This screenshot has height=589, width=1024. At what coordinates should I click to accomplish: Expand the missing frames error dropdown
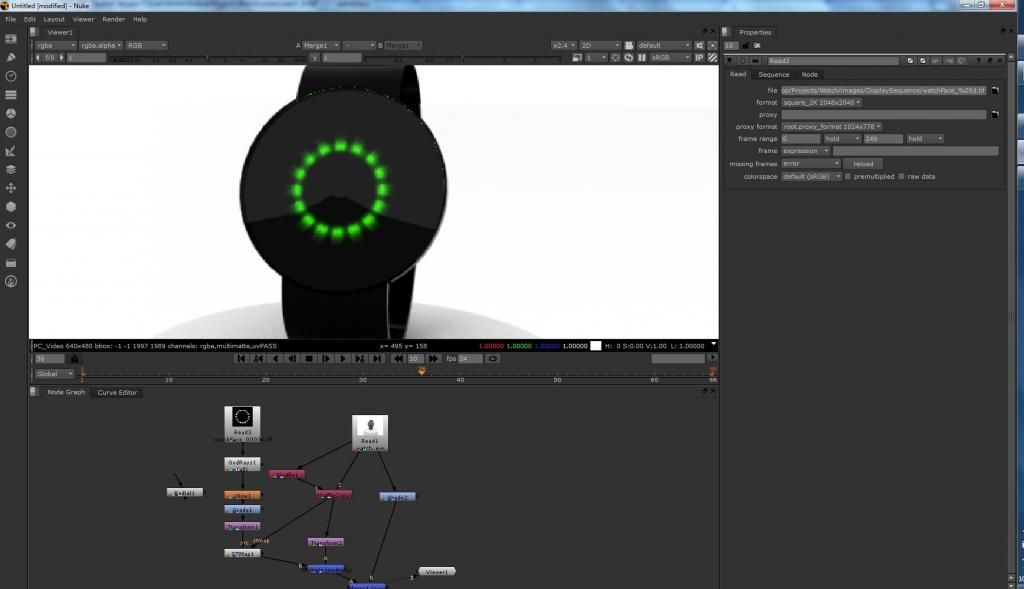811,164
